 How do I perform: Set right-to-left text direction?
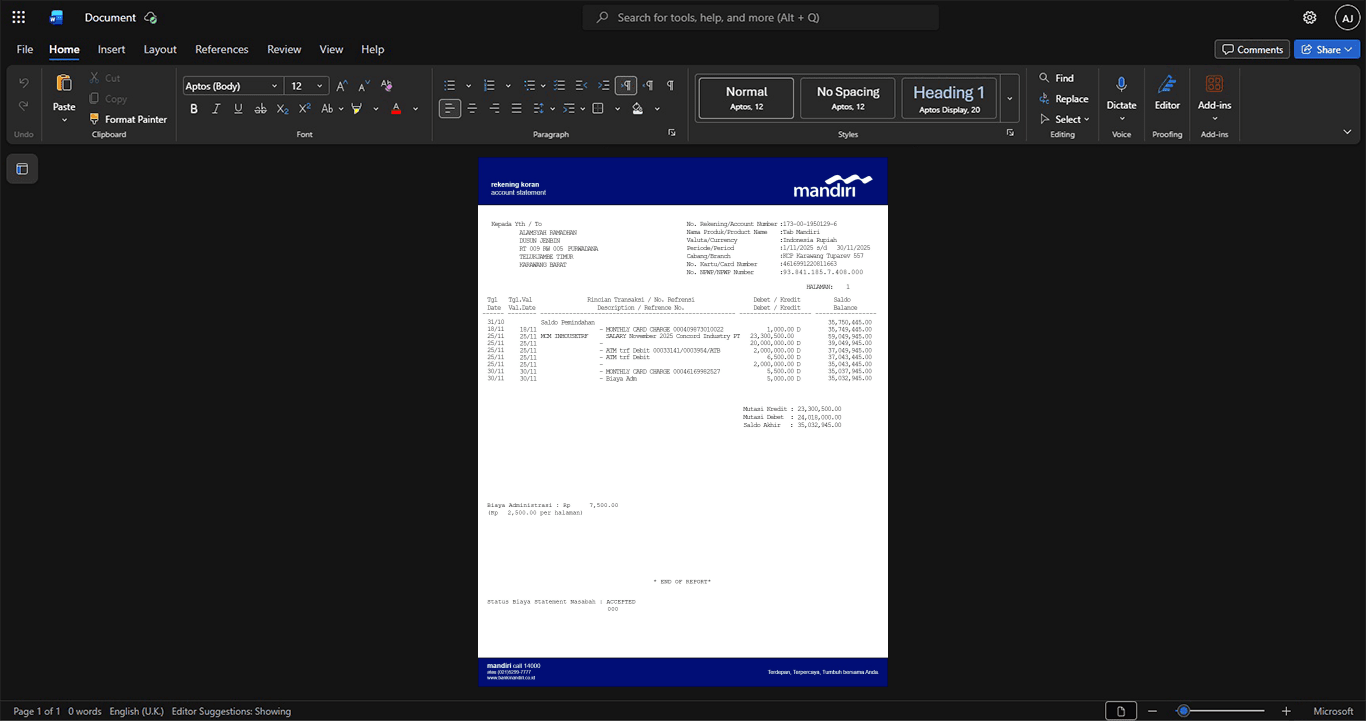(648, 86)
